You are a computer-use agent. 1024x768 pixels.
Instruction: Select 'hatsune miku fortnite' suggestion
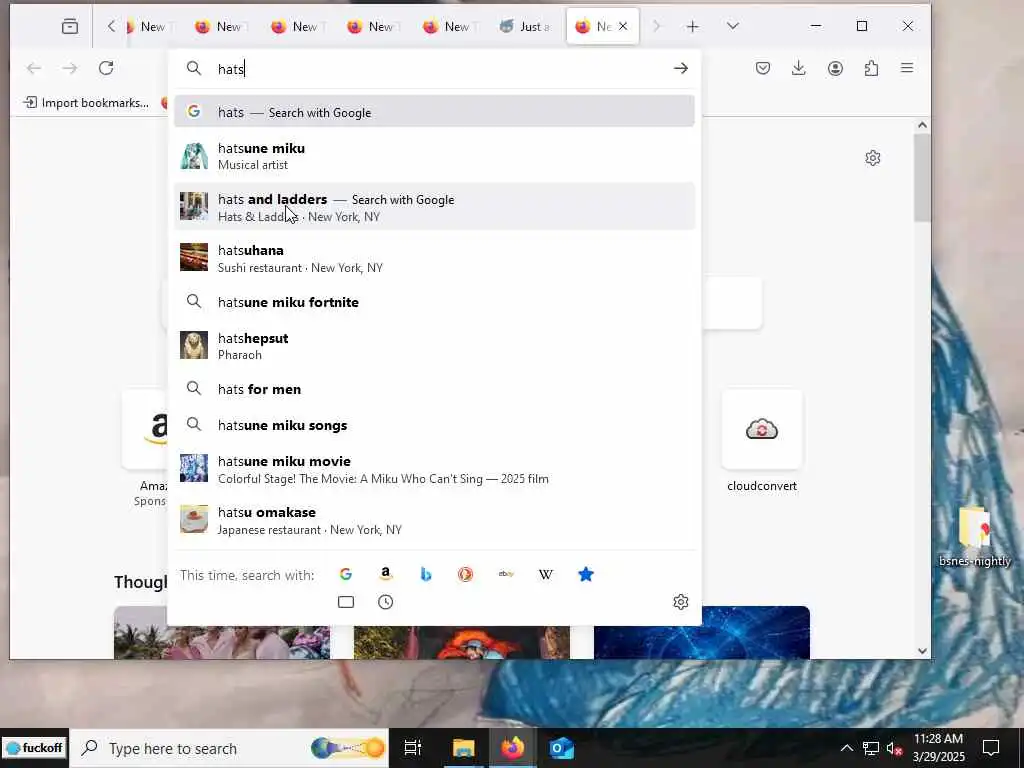point(434,302)
